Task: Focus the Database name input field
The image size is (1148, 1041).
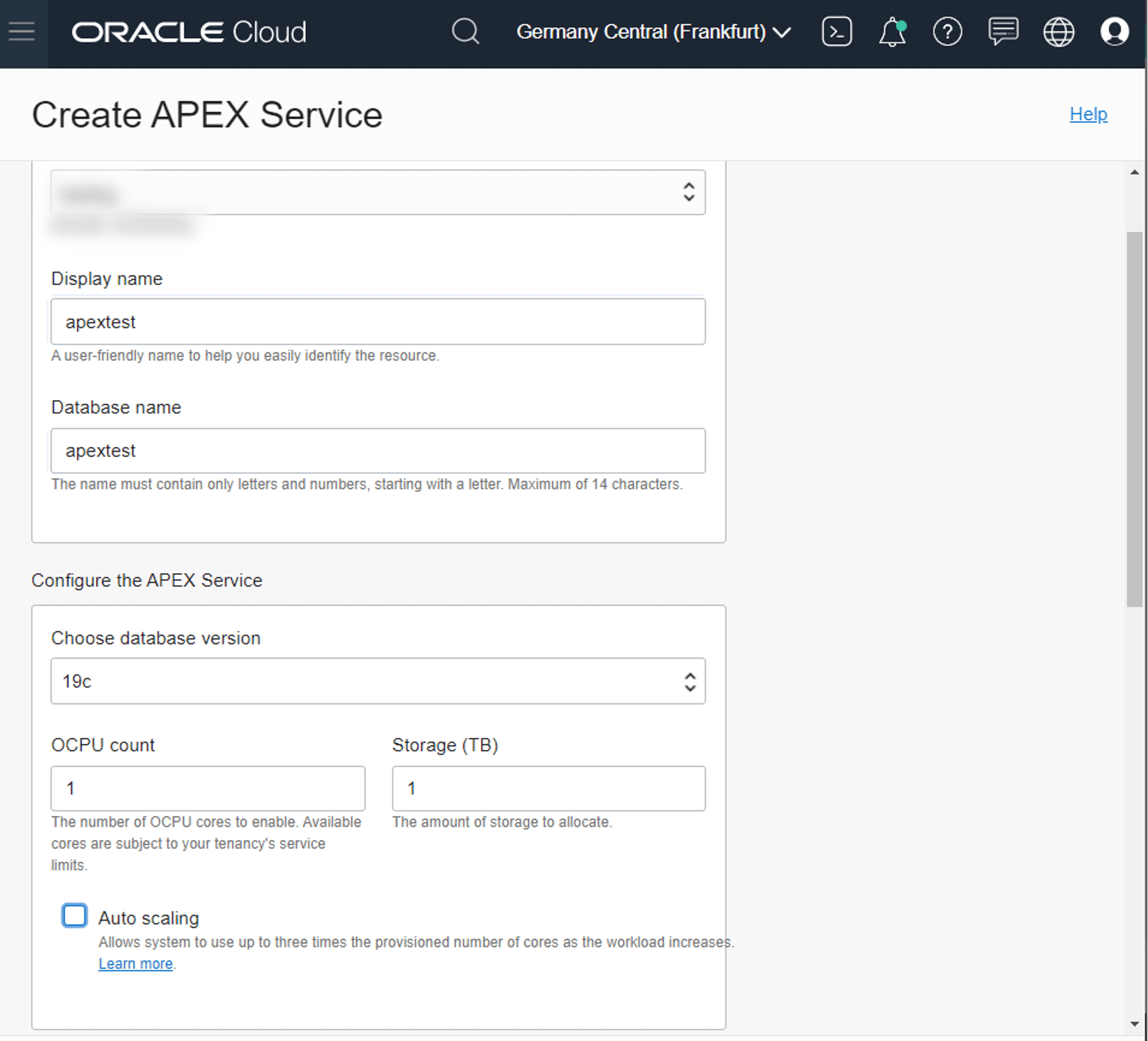Action: pos(378,451)
